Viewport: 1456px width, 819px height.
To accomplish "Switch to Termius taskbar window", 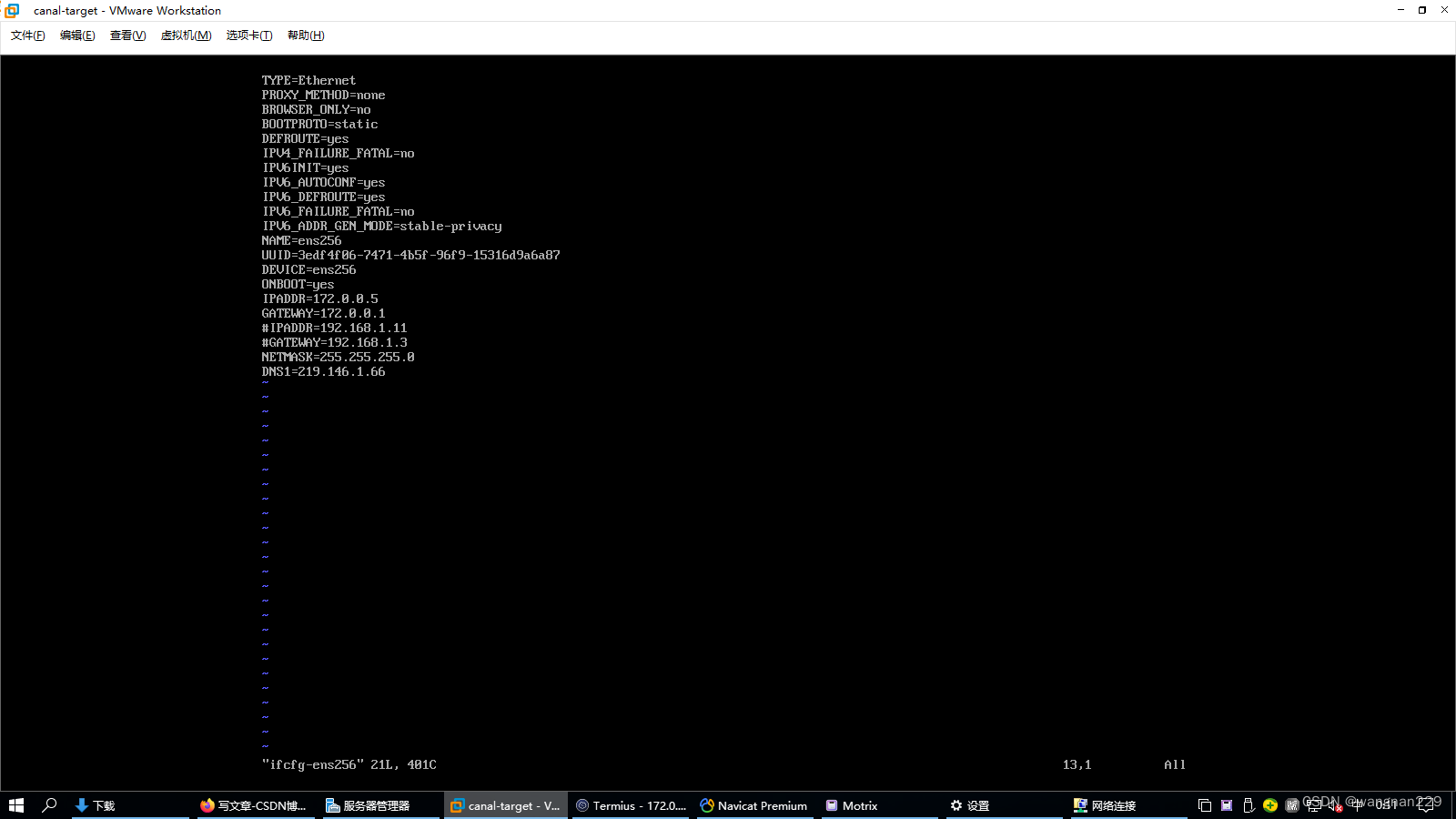I will tap(631, 805).
